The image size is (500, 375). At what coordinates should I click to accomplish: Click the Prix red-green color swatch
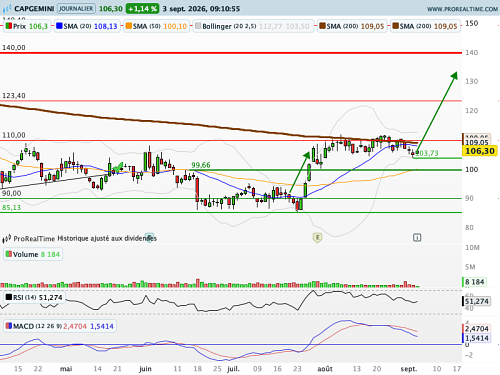click(x=9, y=26)
